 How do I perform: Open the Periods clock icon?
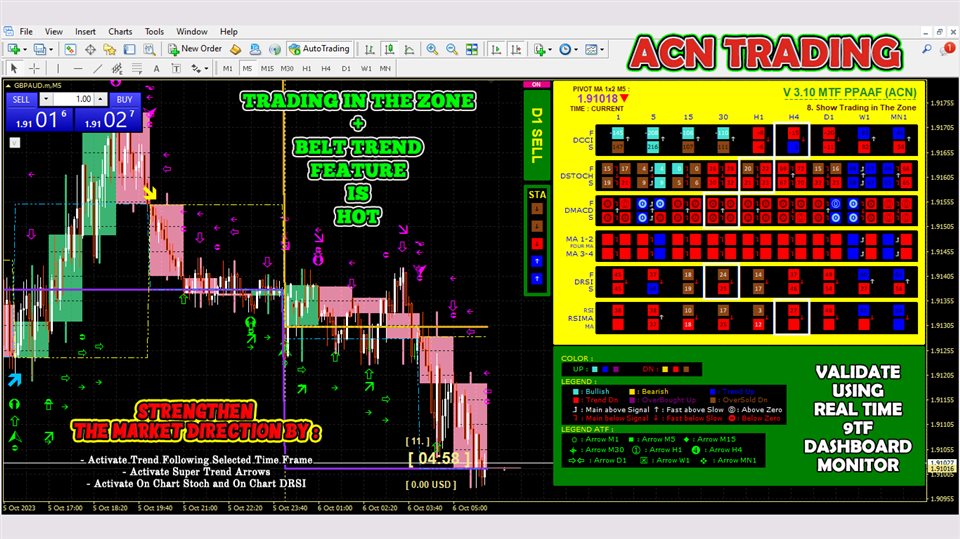(x=565, y=49)
